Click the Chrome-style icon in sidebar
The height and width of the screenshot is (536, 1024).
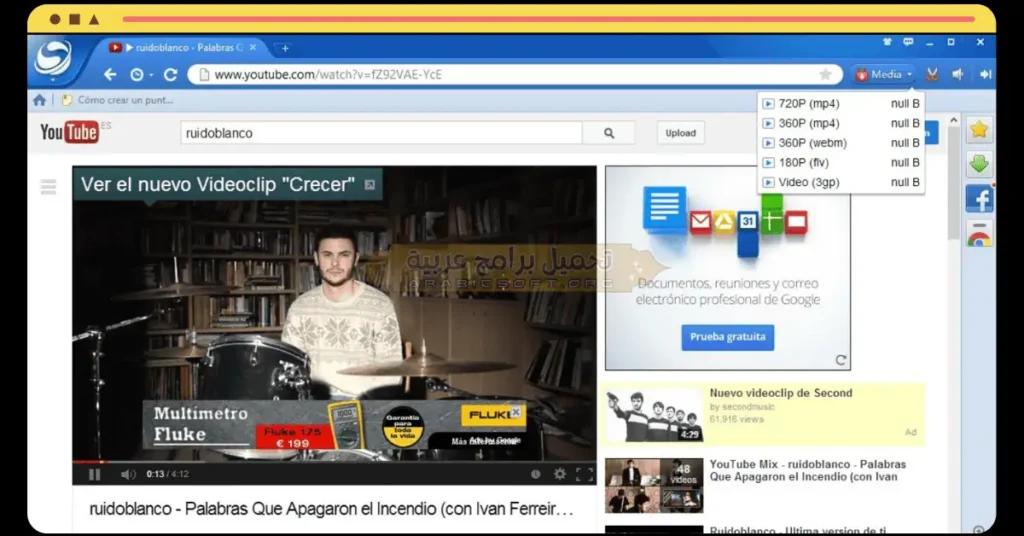click(x=979, y=234)
